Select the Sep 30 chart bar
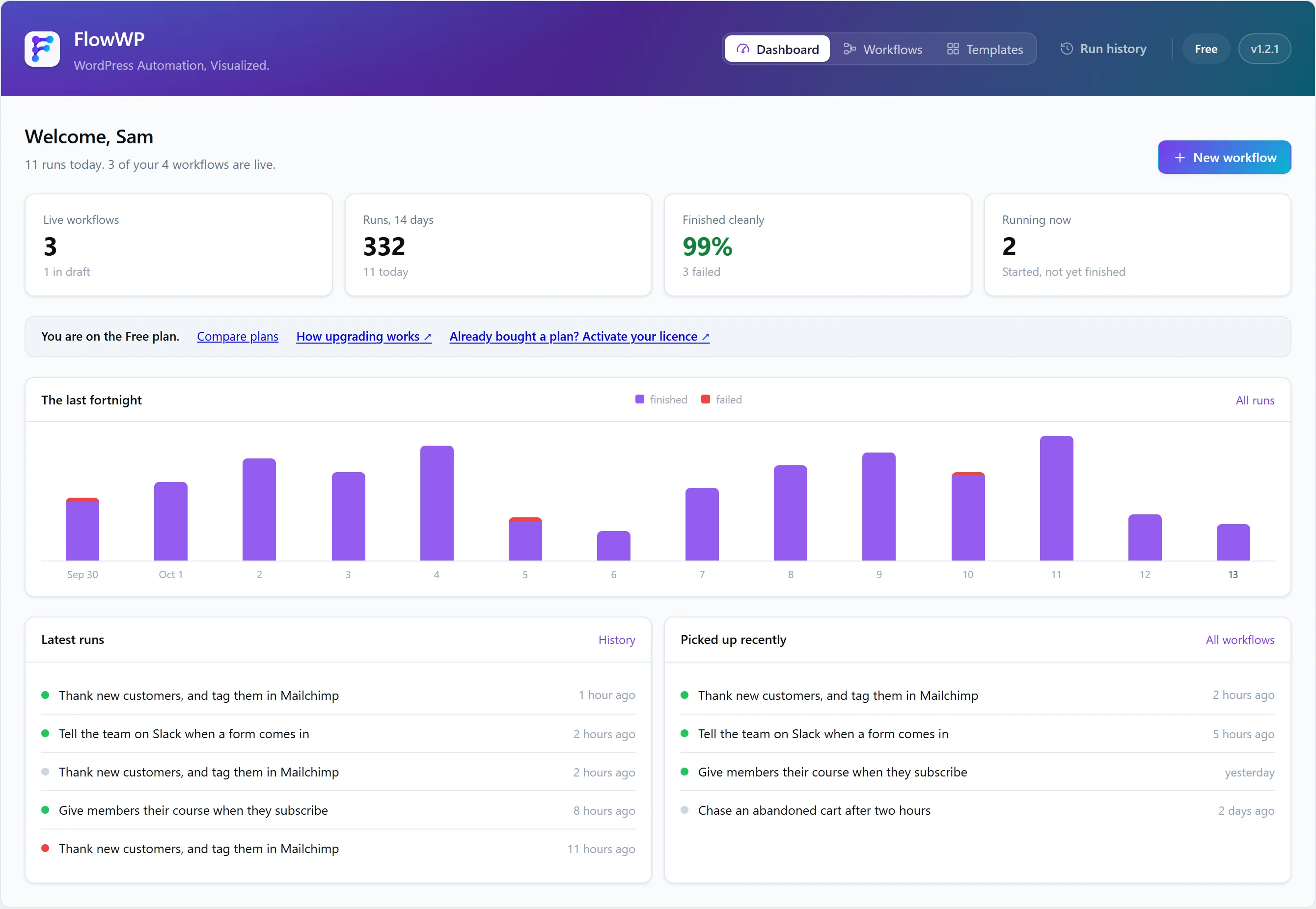This screenshot has width=1316, height=909. (x=82, y=529)
